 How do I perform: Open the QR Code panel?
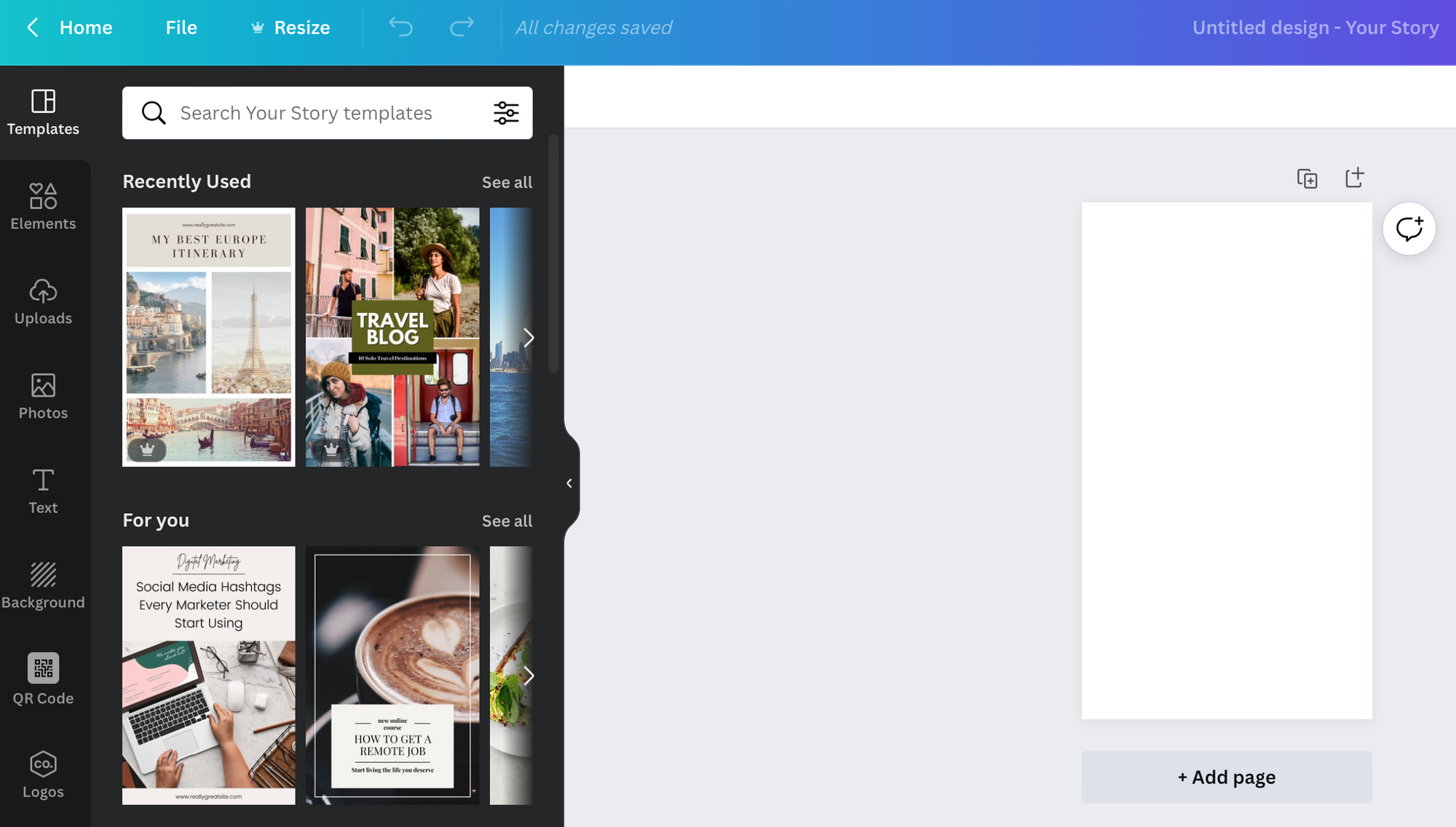[43, 680]
